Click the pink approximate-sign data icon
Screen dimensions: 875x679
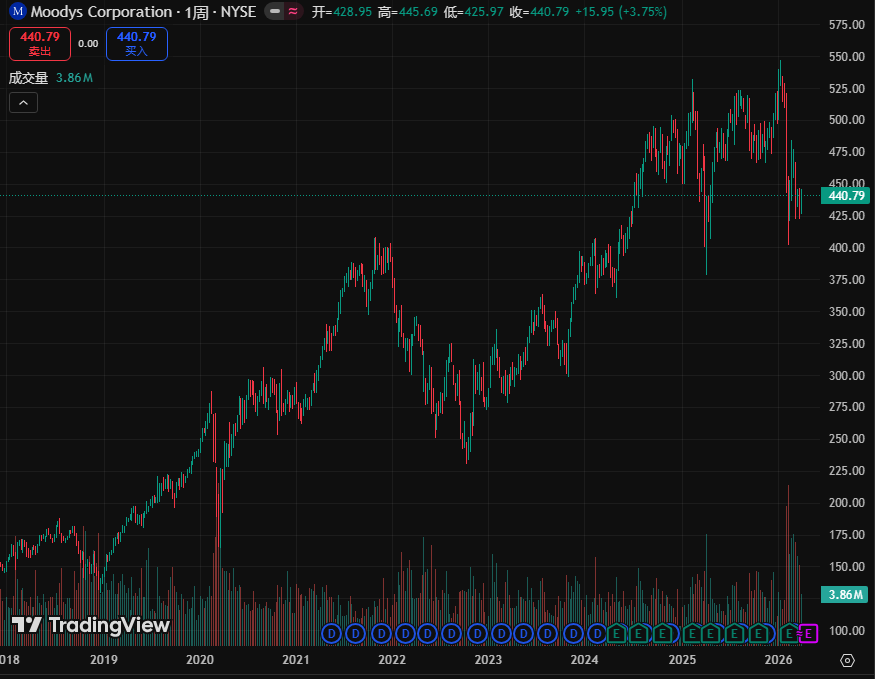pyautogui.click(x=293, y=12)
